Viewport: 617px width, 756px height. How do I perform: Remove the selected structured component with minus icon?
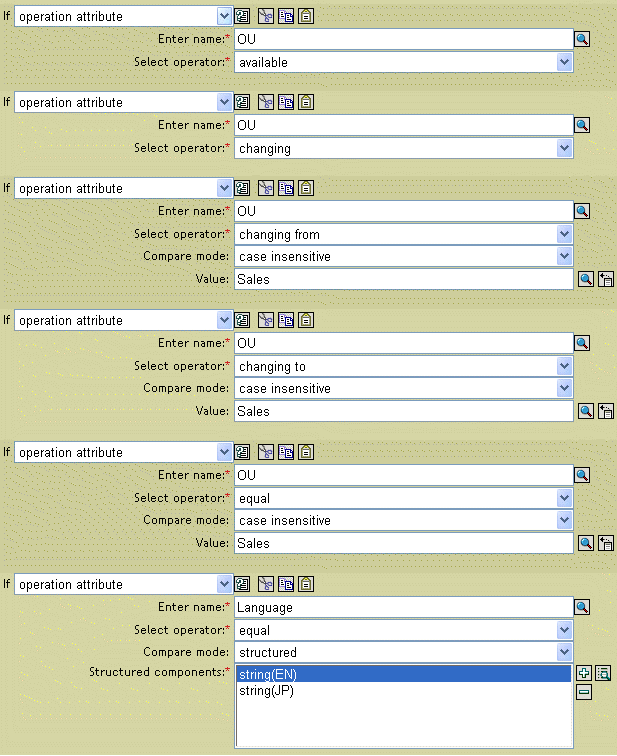point(585,692)
